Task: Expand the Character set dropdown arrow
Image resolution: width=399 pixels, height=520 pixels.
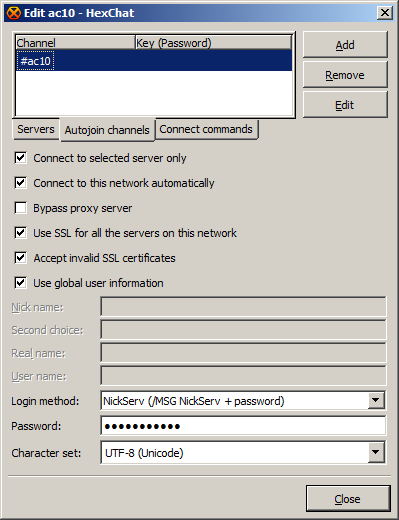Action: [x=376, y=452]
